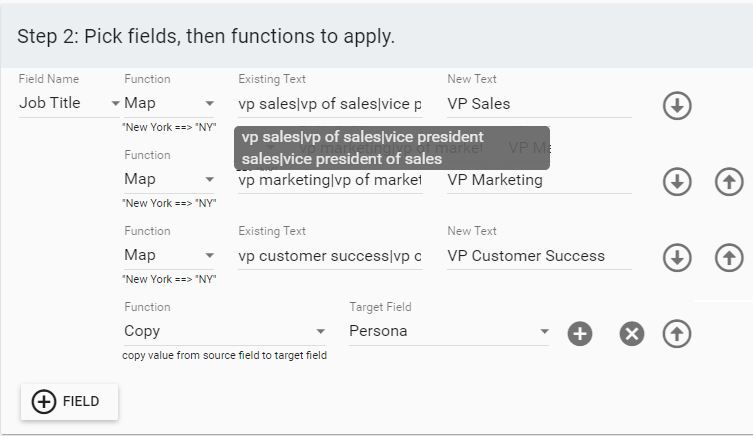
Task: Move the Copy function row up
Action: [x=677, y=334]
